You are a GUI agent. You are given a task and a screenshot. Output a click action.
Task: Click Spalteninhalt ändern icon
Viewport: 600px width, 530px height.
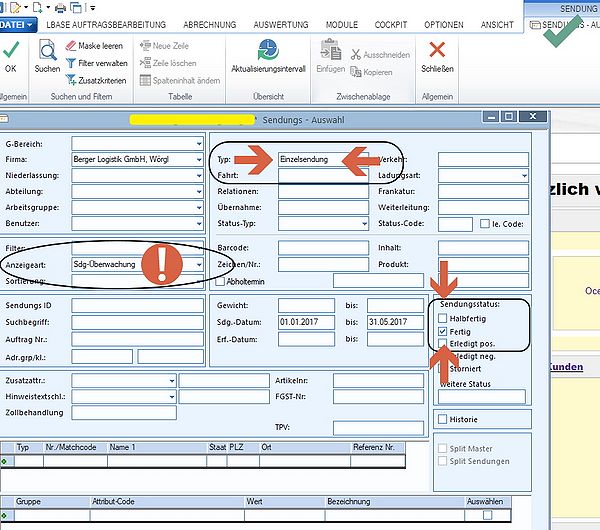tap(145, 80)
